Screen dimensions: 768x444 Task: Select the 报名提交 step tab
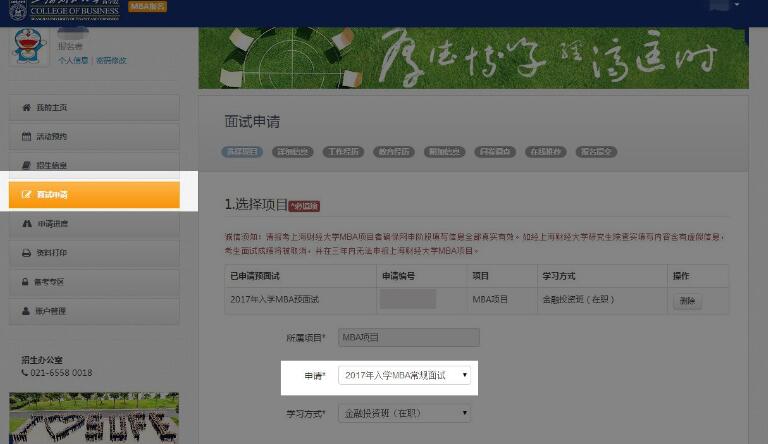pyautogui.click(x=597, y=152)
